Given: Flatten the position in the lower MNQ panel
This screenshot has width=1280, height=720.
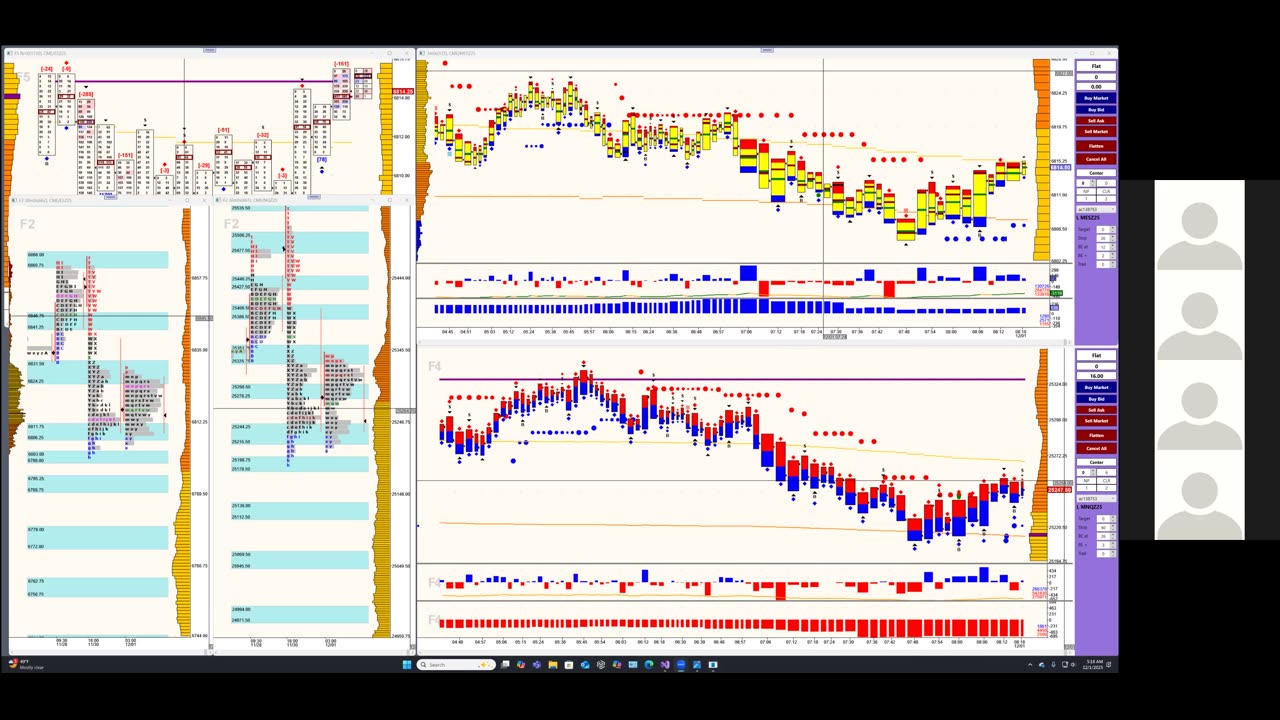Looking at the screenshot, I should pyautogui.click(x=1096, y=435).
